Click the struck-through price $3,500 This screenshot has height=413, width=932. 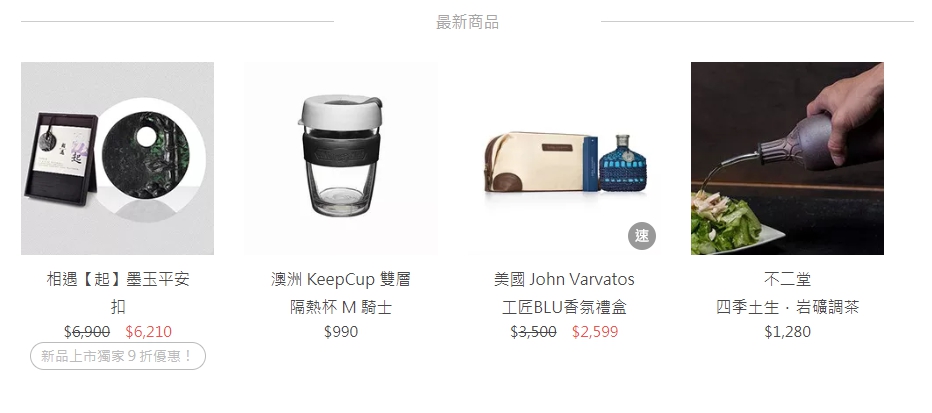(x=533, y=332)
